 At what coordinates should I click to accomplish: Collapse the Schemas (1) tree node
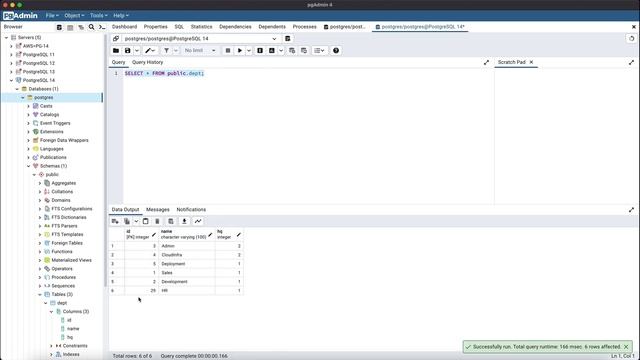29,166
